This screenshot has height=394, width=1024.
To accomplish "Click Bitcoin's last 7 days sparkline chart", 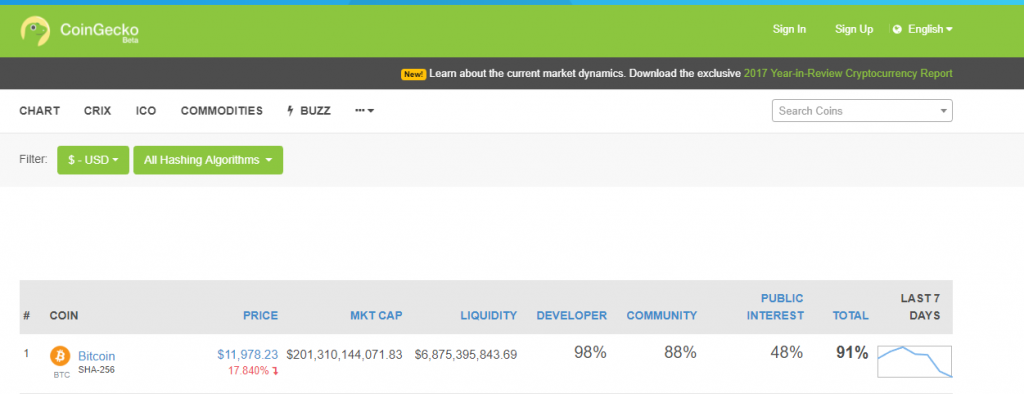I will [914, 361].
